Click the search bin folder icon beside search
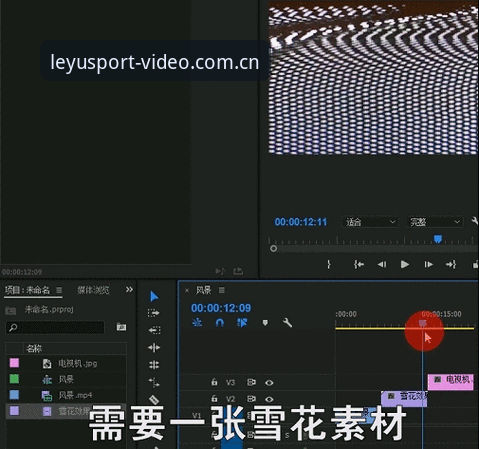479x449 pixels. click(x=121, y=327)
